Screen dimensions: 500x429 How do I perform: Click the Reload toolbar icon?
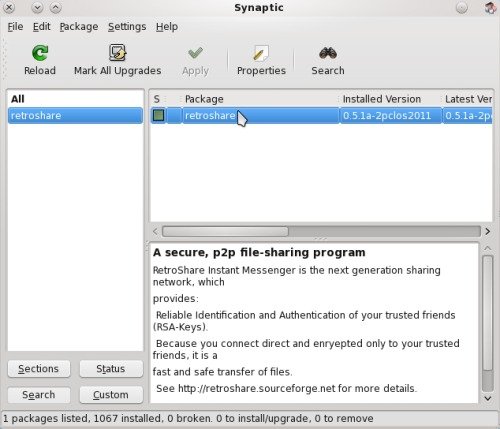40,53
